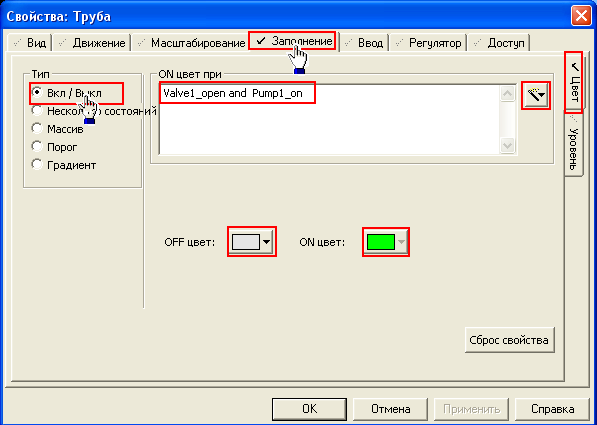Open help with the Справка button
Screen dimensions: 597x425
(x=552, y=409)
